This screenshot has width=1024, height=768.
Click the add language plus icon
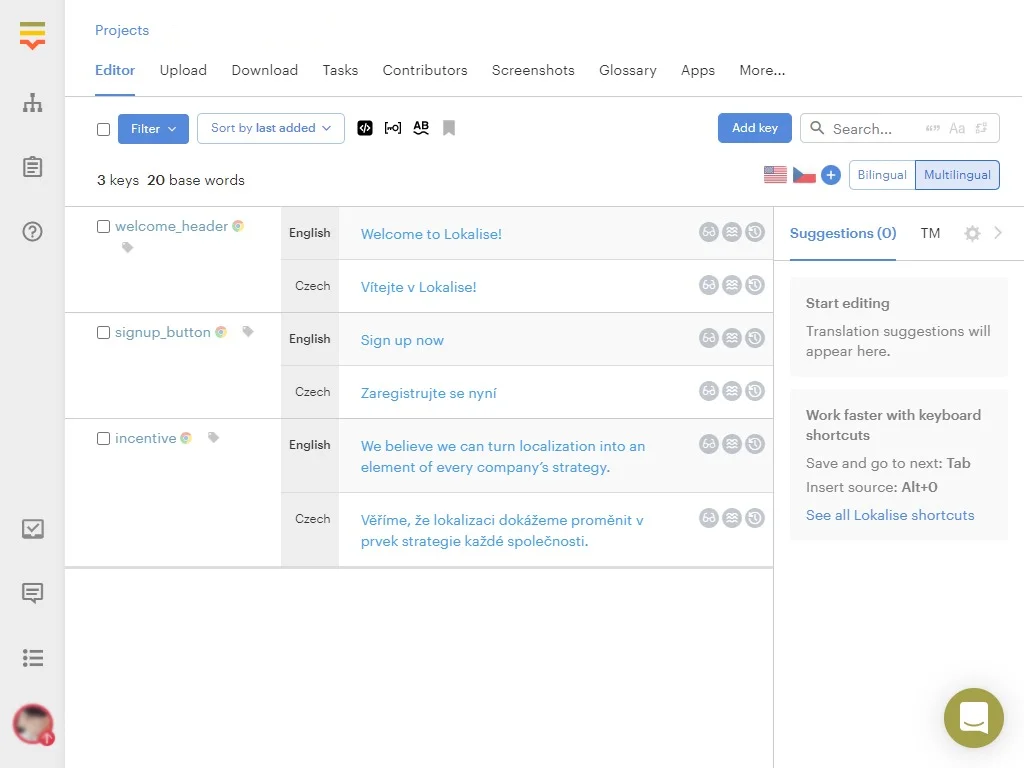[831, 175]
